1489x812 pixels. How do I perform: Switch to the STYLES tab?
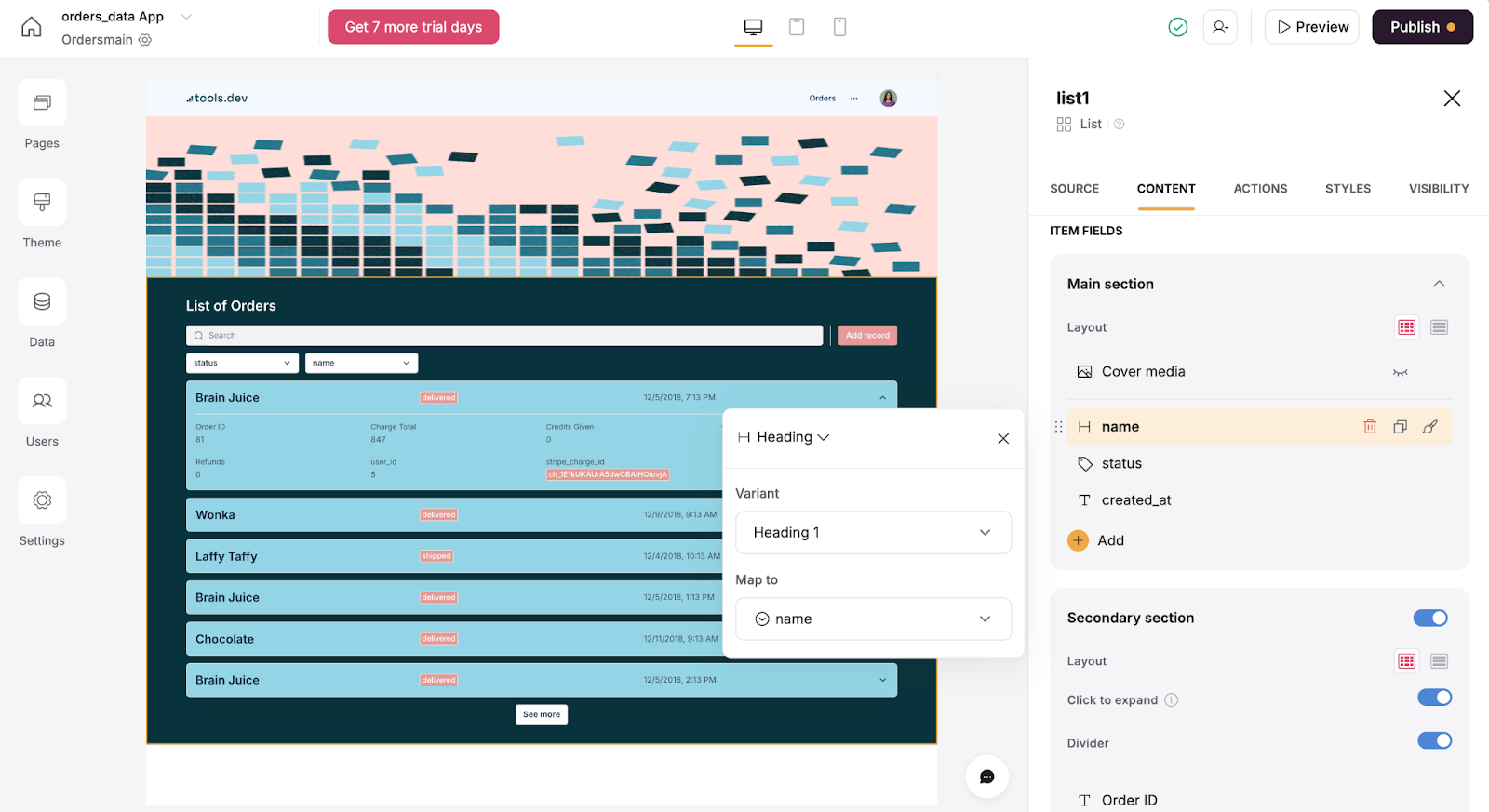1348,189
